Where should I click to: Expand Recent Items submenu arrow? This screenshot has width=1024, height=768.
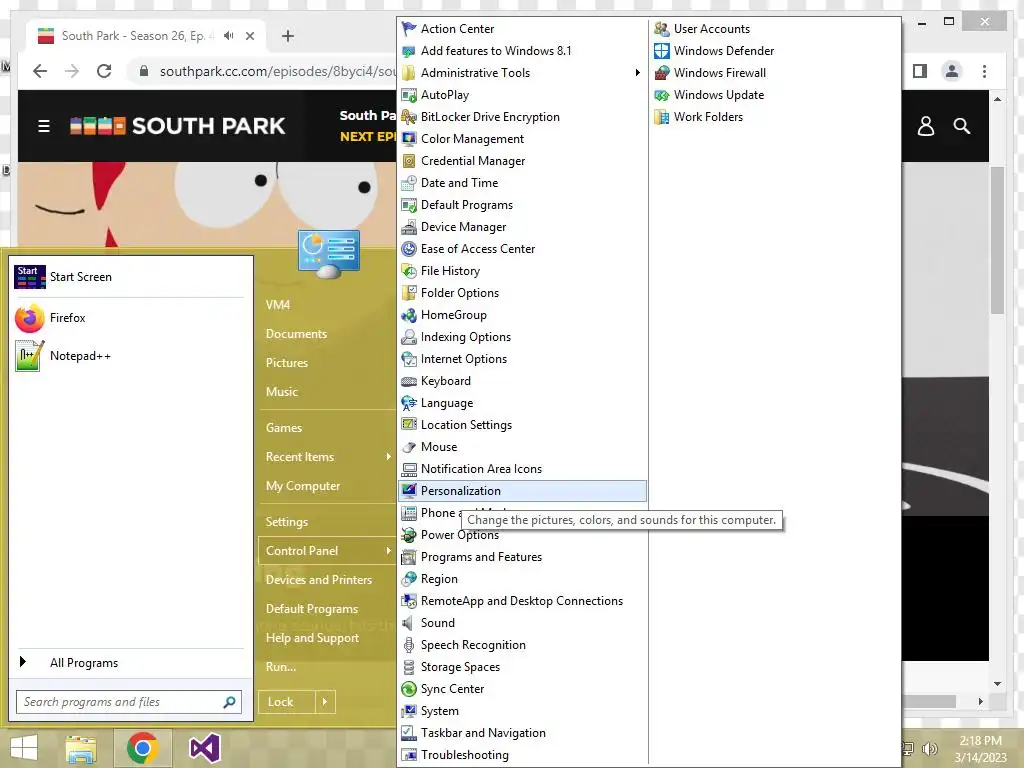[x=388, y=456]
